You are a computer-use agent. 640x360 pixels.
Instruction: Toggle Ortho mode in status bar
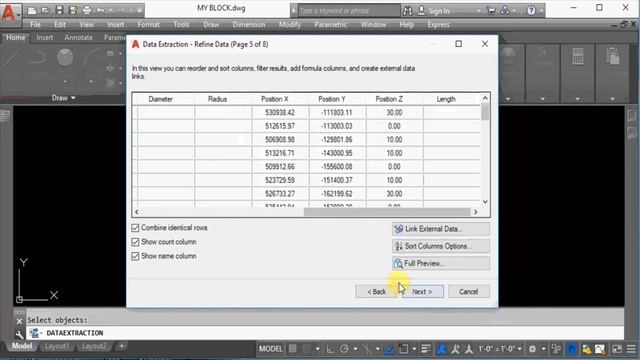click(x=330, y=349)
